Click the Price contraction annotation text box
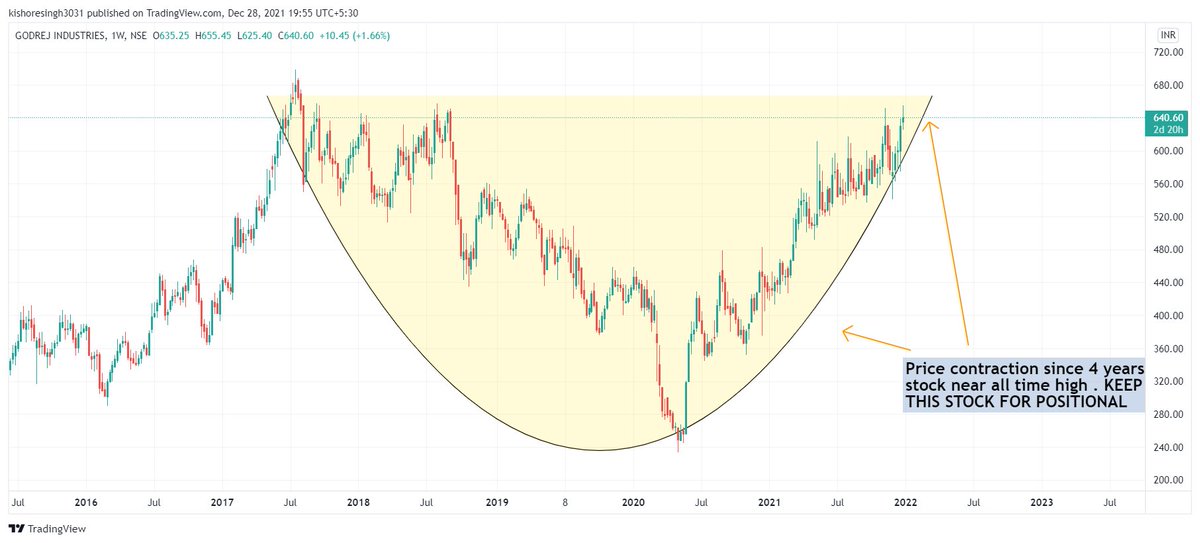The height and width of the screenshot is (543, 1200). point(1023,385)
